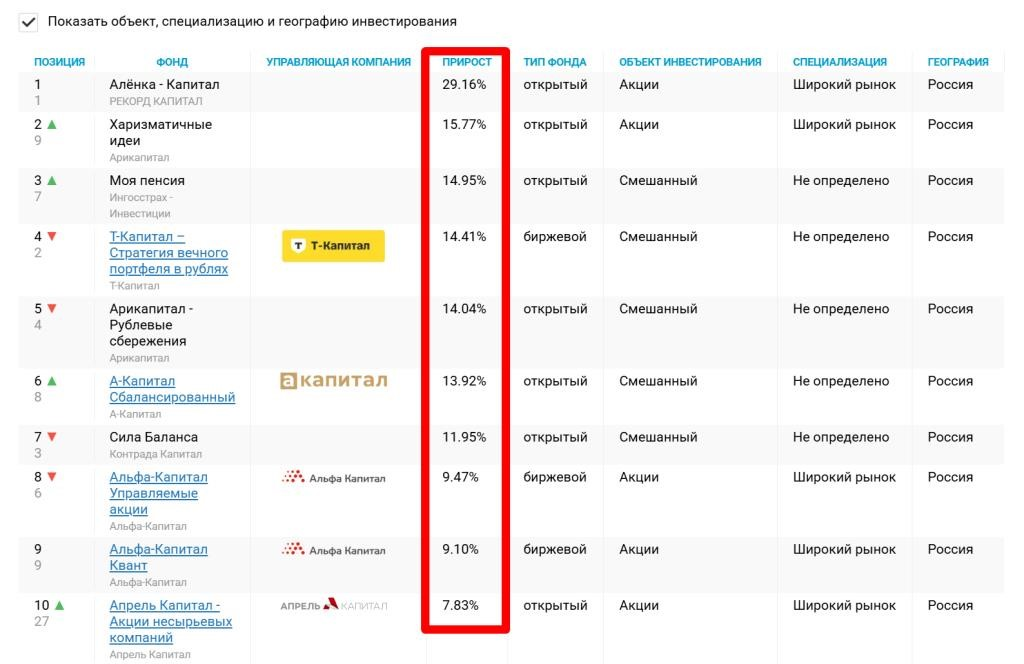Click green up arrow beside position 10

[59, 605]
